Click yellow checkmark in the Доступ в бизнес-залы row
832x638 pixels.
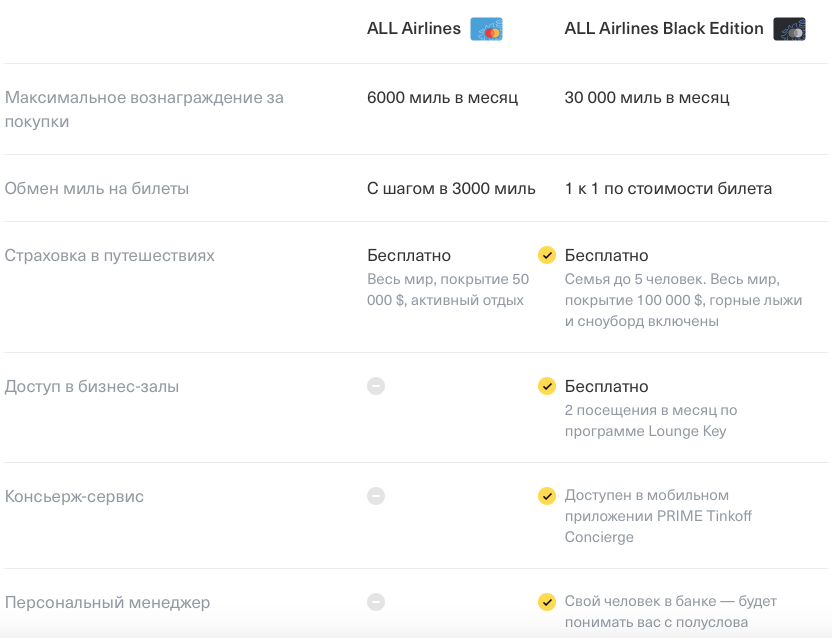[x=547, y=386]
